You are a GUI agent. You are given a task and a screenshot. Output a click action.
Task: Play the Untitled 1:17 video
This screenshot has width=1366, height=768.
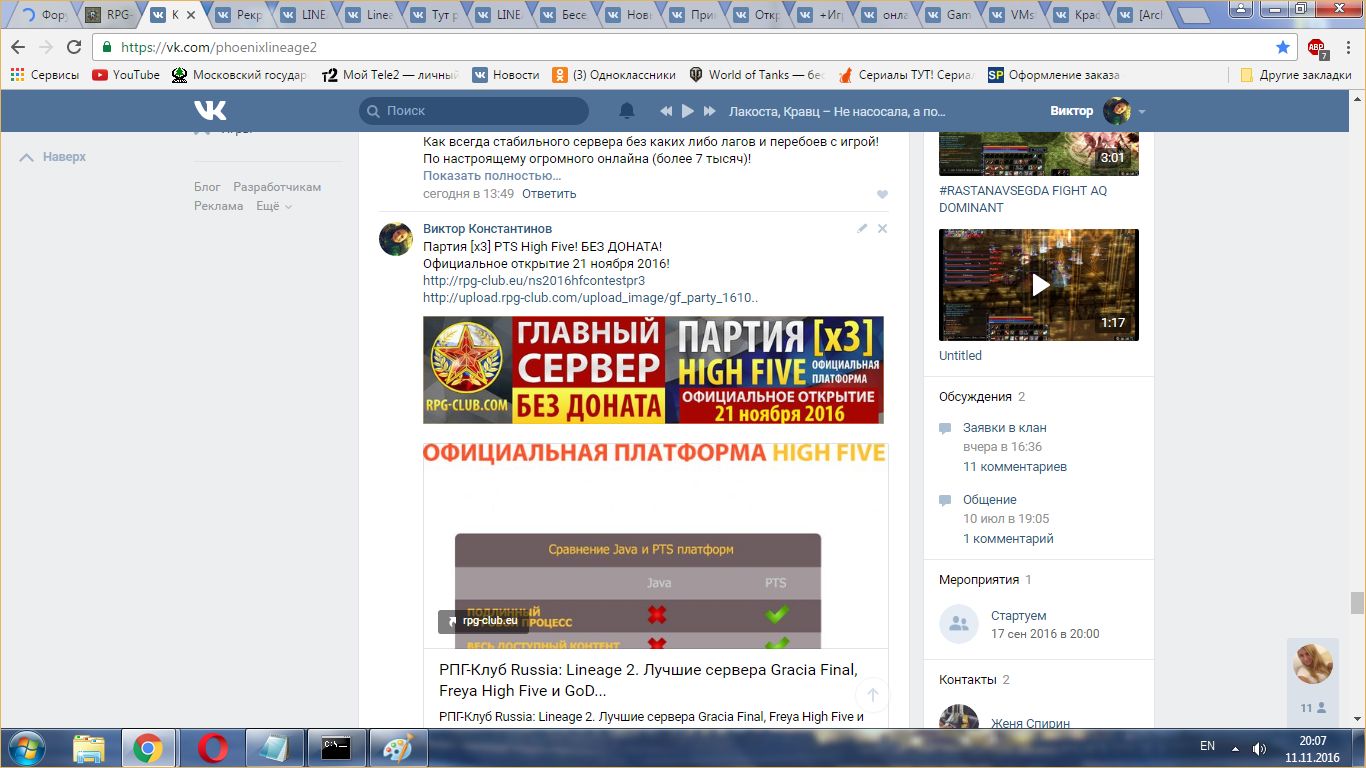[1039, 285]
